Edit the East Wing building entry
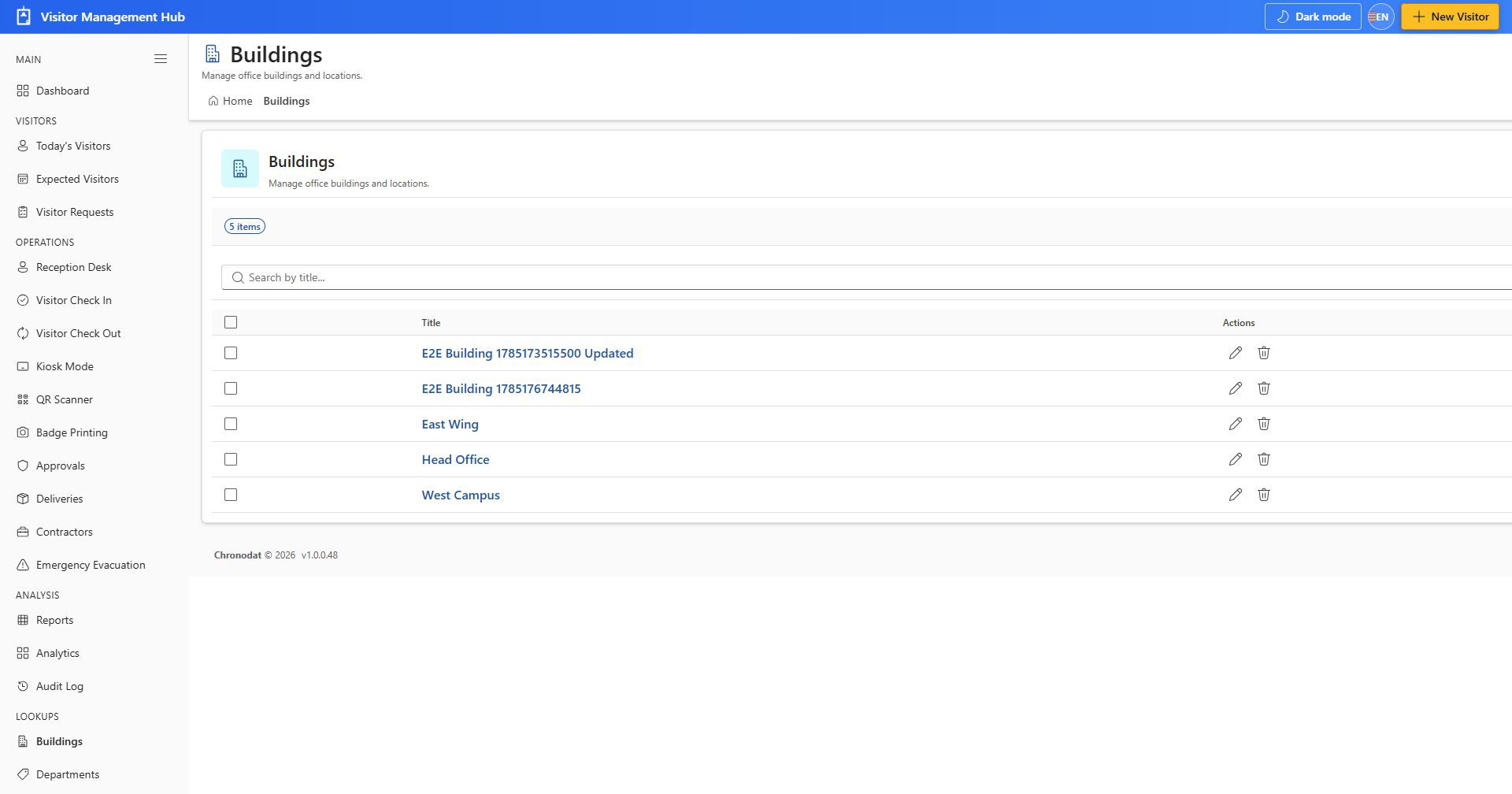Viewport: 1512px width, 794px height. (x=1235, y=424)
